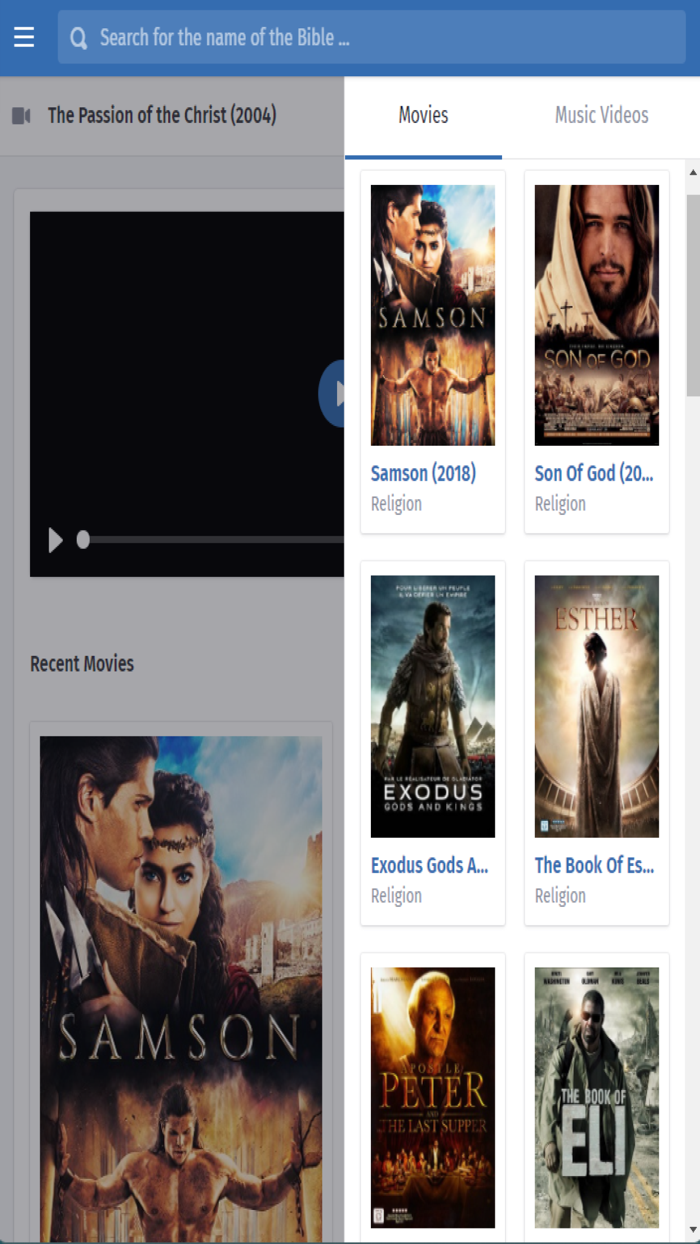Image resolution: width=700 pixels, height=1244 pixels.
Task: Click the search magnifier icon
Action: pyautogui.click(x=79, y=38)
